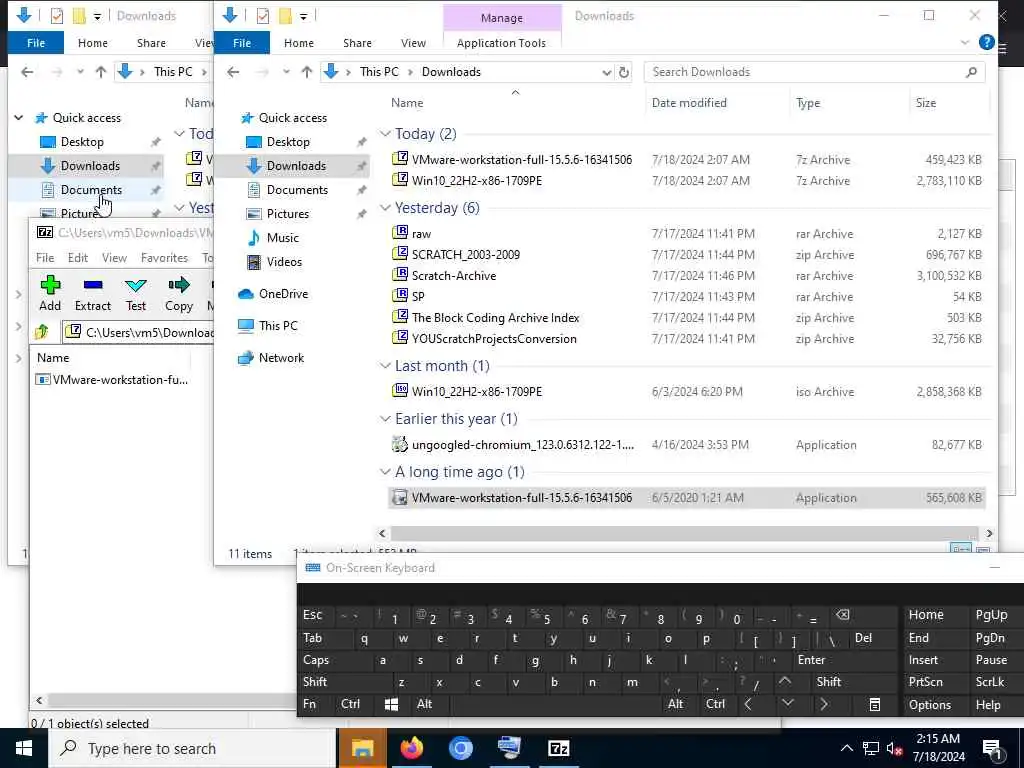Open the Windows Start menu
This screenshot has height=768, width=1024.
(x=24, y=748)
